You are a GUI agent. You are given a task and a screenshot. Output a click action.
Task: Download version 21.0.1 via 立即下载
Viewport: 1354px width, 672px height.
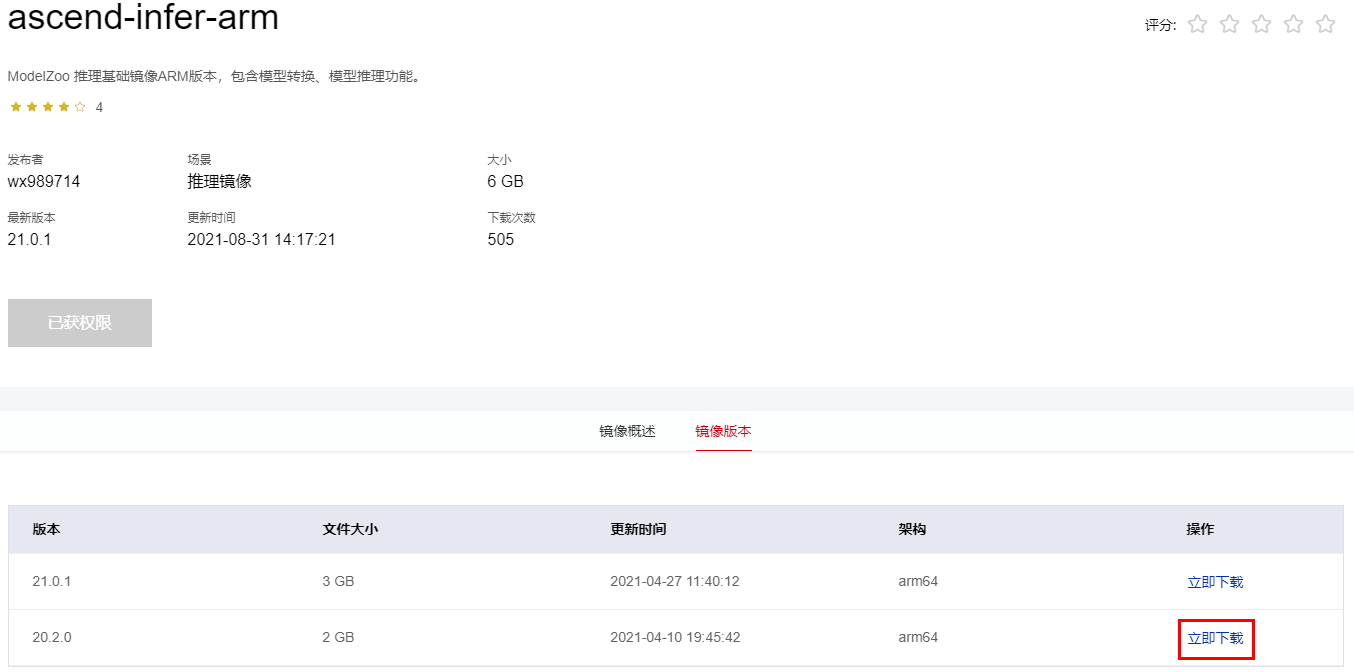point(1215,582)
